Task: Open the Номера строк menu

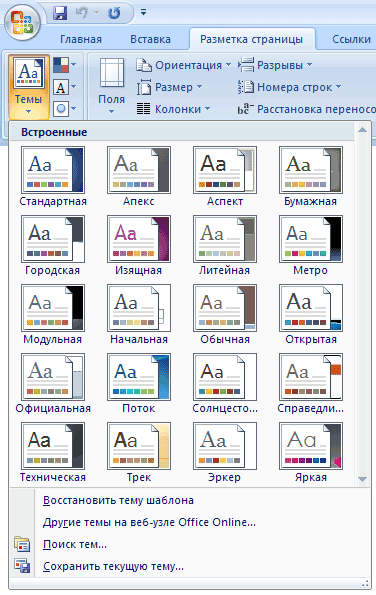Action: coord(289,87)
